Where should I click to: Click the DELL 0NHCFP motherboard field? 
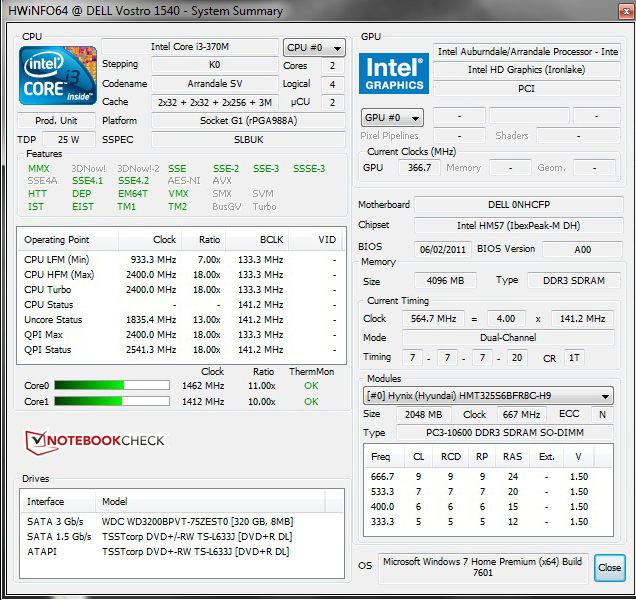[x=519, y=204]
